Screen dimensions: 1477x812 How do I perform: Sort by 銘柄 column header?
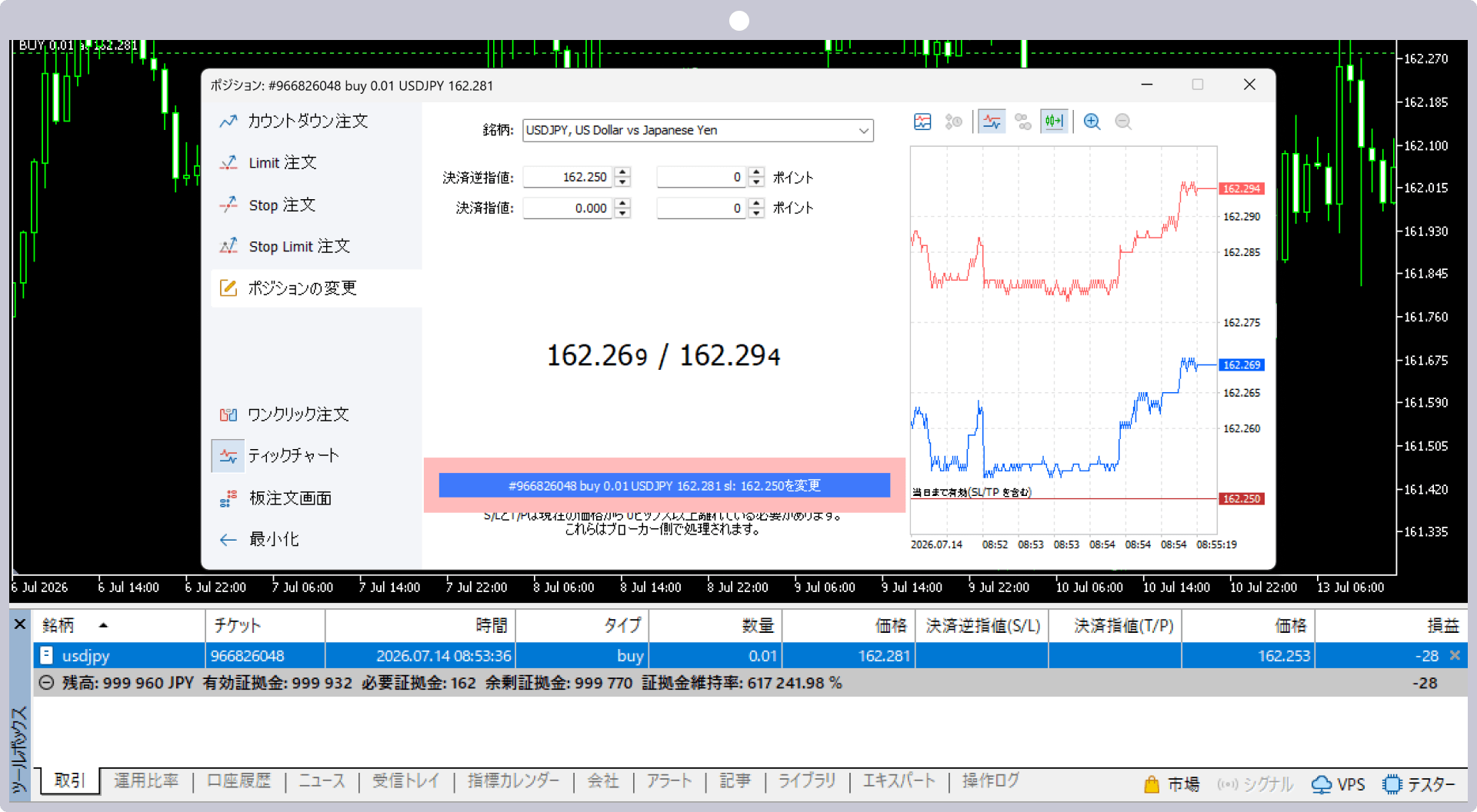119,626
